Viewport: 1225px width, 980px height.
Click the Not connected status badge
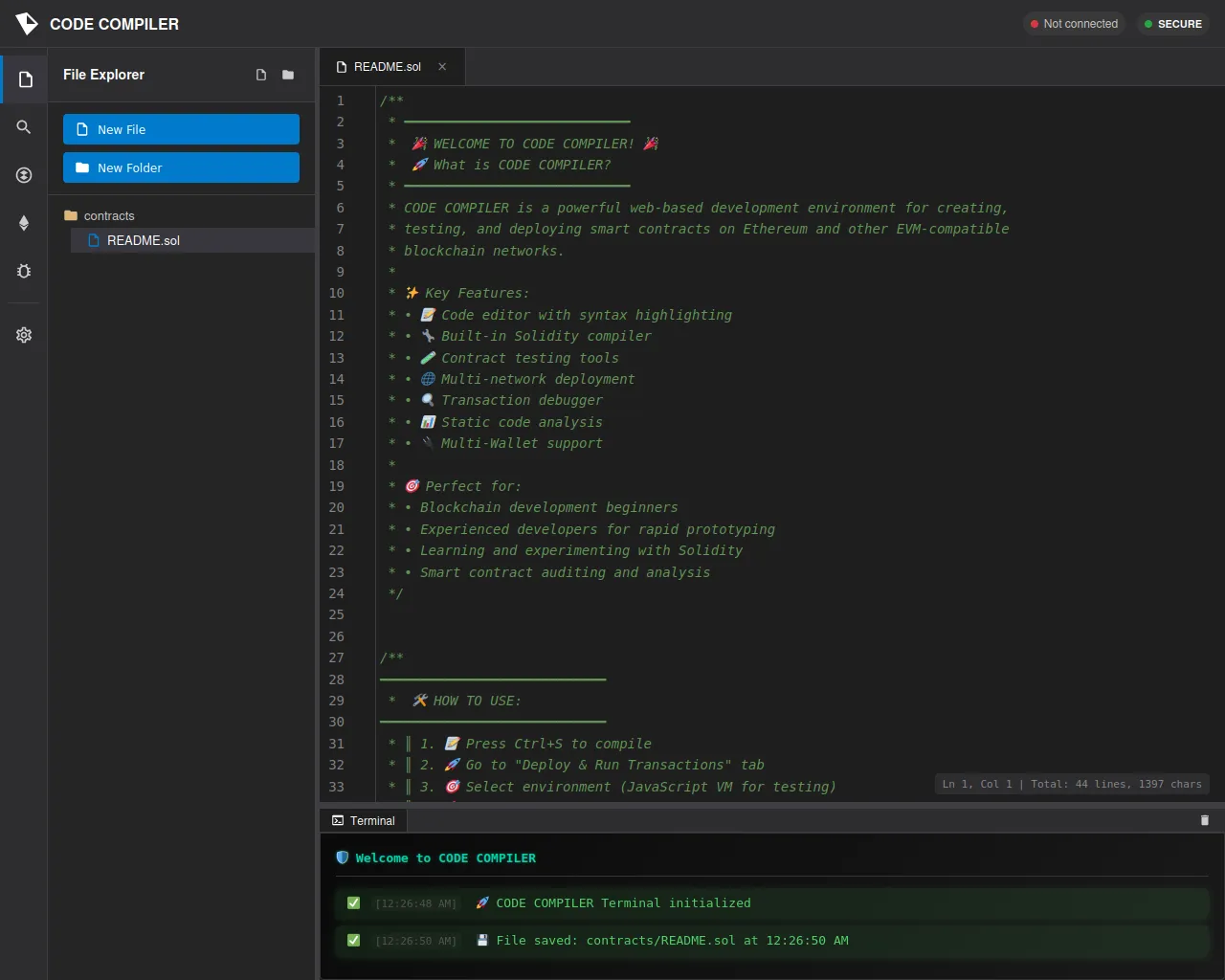1074,24
